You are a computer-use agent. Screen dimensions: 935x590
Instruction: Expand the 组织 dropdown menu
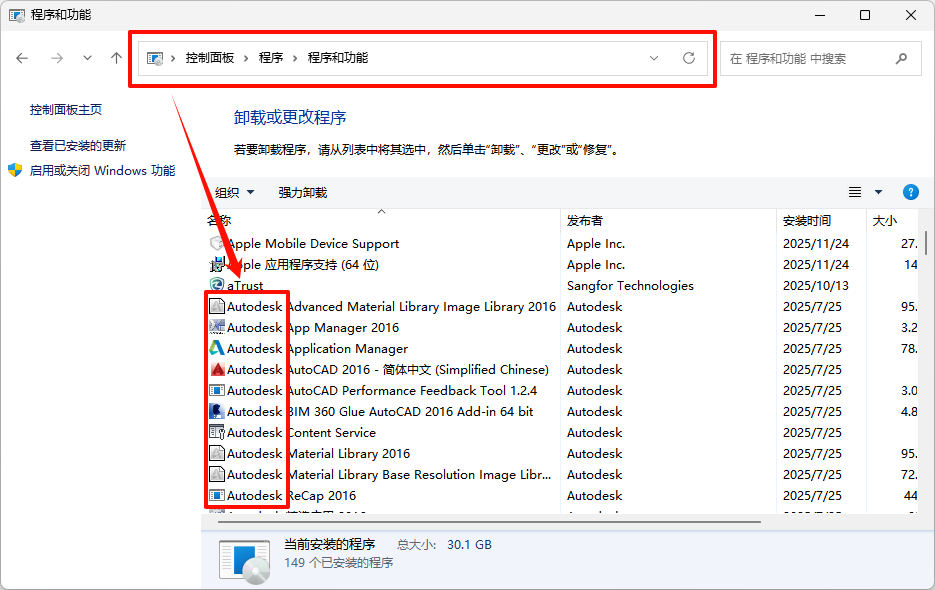235,192
